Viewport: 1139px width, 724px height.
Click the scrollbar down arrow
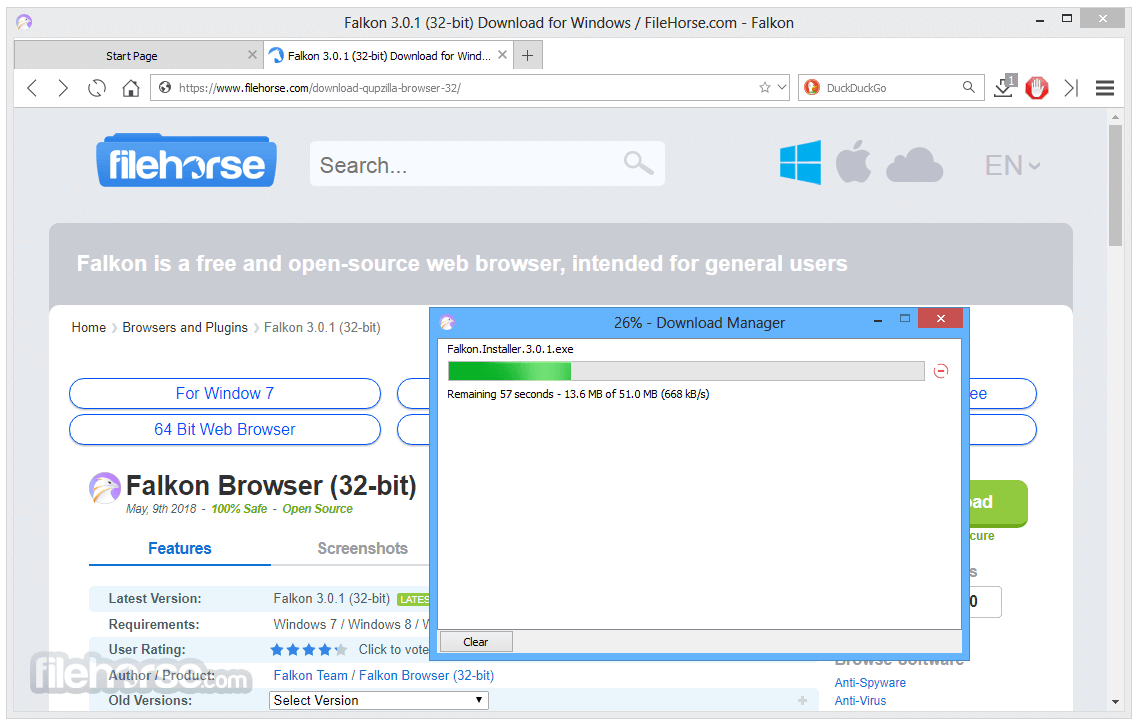[x=1115, y=702]
